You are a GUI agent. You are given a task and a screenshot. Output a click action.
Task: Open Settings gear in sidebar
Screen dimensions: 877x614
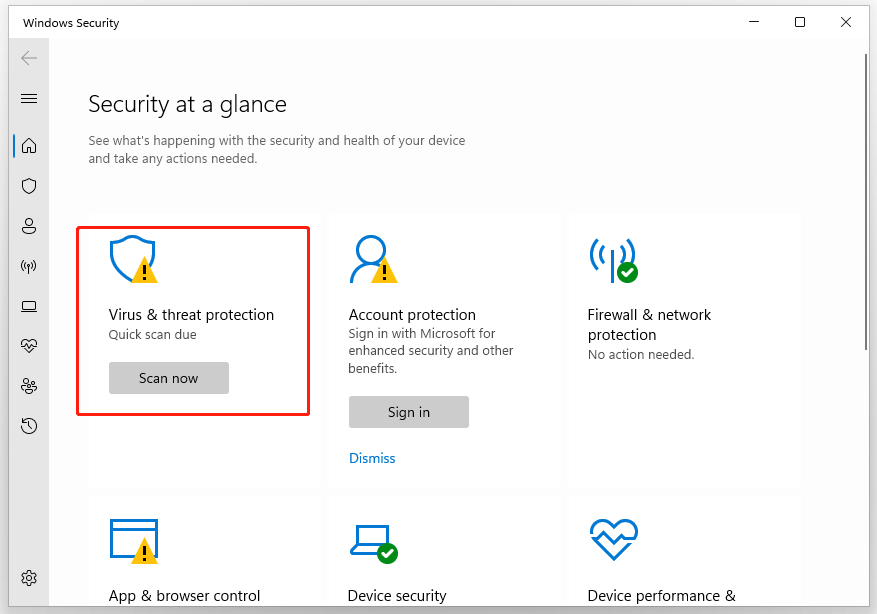click(29, 578)
